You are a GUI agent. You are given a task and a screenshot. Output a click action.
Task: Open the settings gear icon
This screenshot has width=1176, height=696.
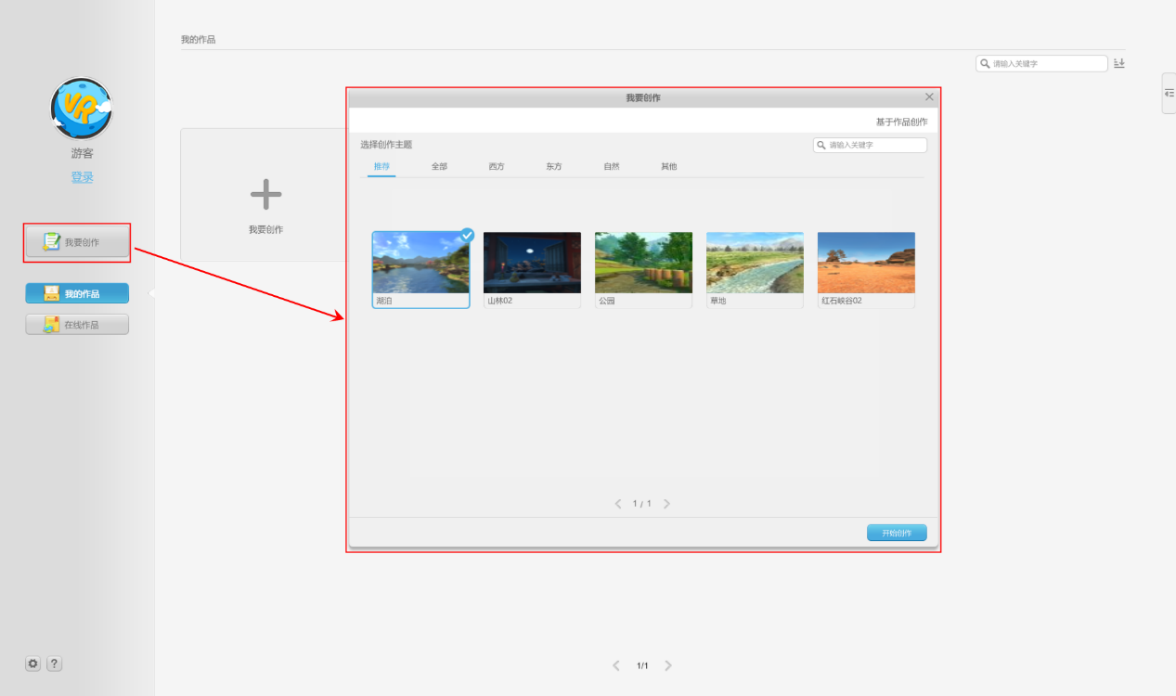point(33,664)
